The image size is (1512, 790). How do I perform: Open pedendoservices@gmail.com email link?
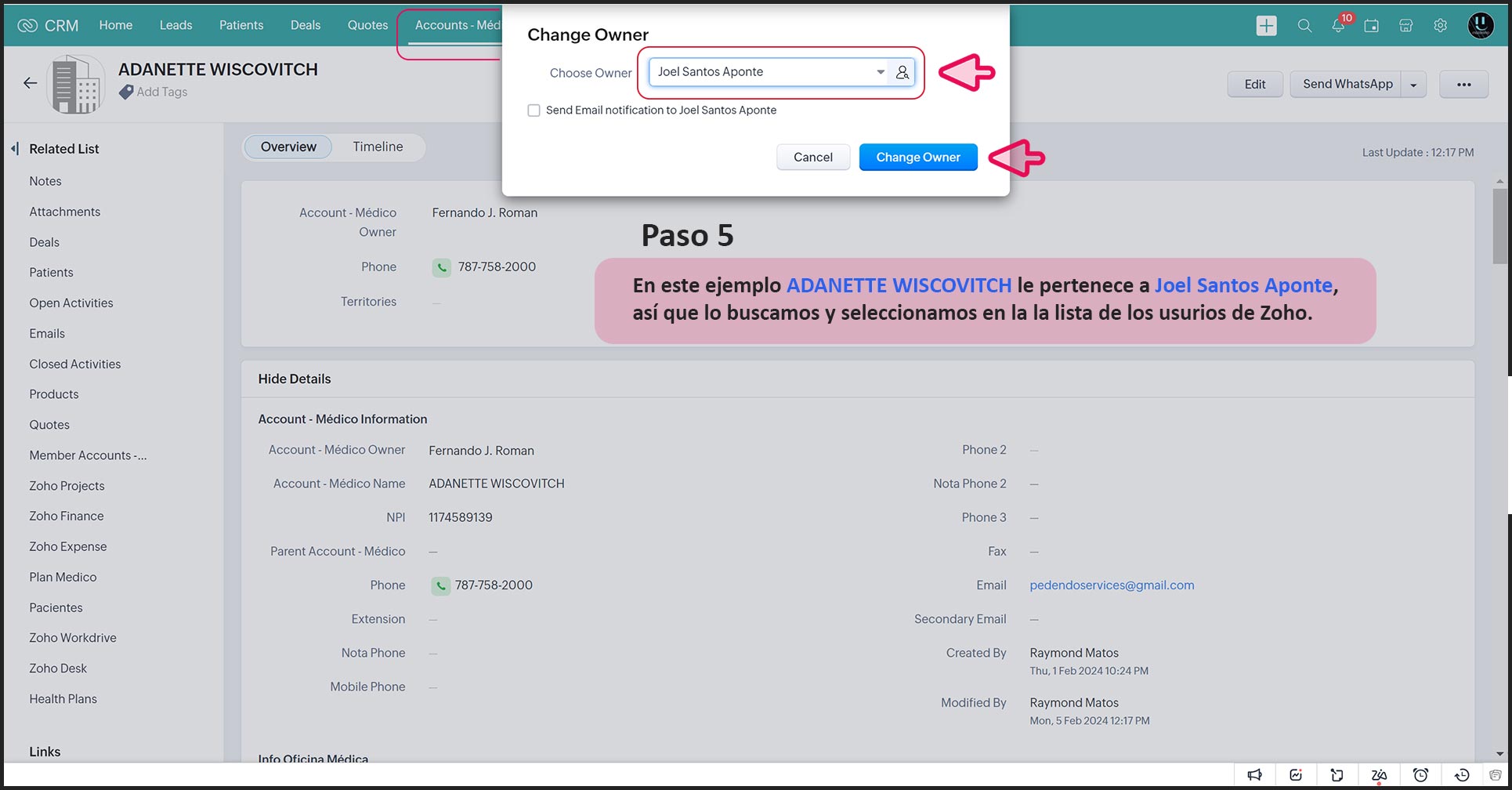[x=1112, y=585]
